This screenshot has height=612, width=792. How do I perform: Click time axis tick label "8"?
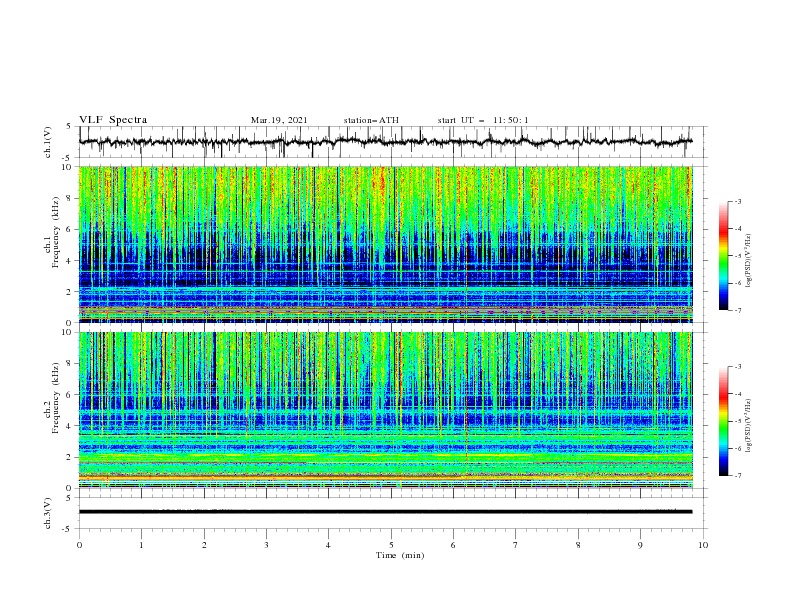point(578,545)
